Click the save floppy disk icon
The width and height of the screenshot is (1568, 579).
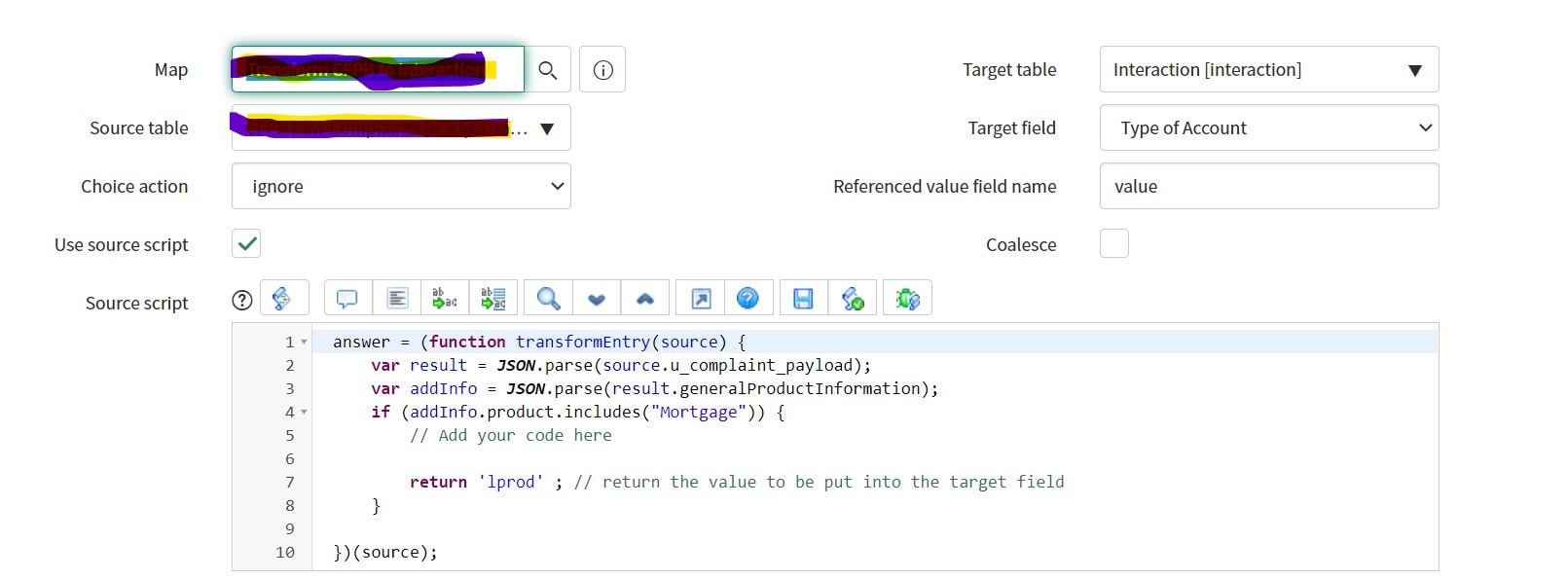803,298
